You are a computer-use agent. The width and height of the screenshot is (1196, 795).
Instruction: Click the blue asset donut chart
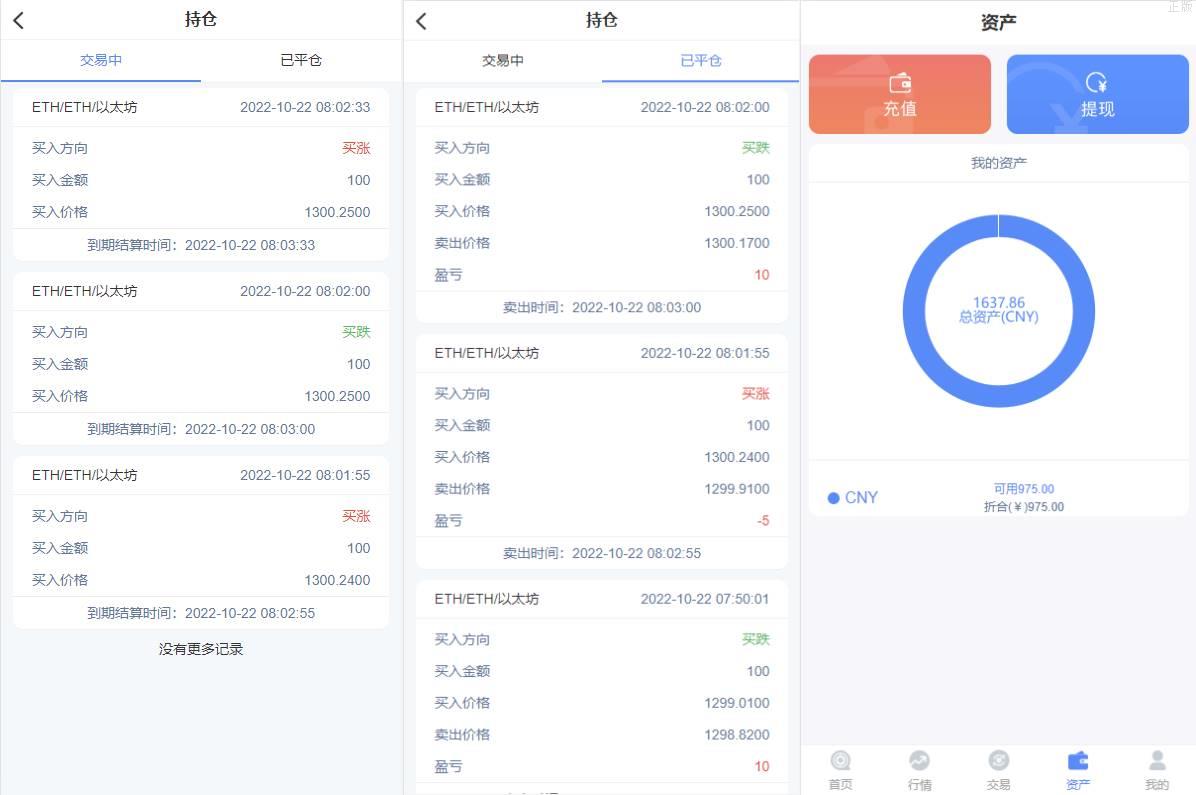[998, 311]
